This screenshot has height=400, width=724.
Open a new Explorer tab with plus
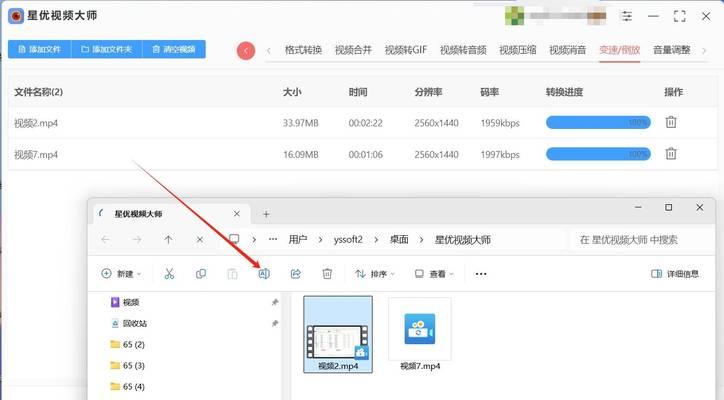tap(266, 214)
